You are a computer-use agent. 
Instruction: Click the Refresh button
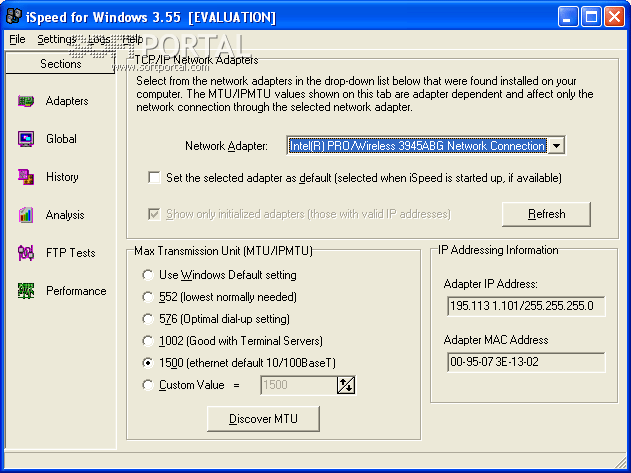click(x=546, y=214)
